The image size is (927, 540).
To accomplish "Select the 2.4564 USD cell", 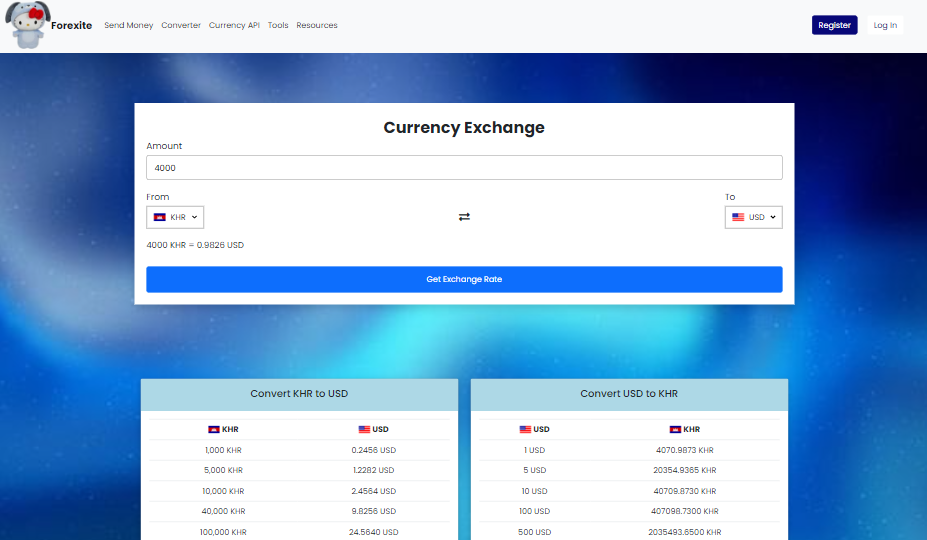I will (374, 491).
